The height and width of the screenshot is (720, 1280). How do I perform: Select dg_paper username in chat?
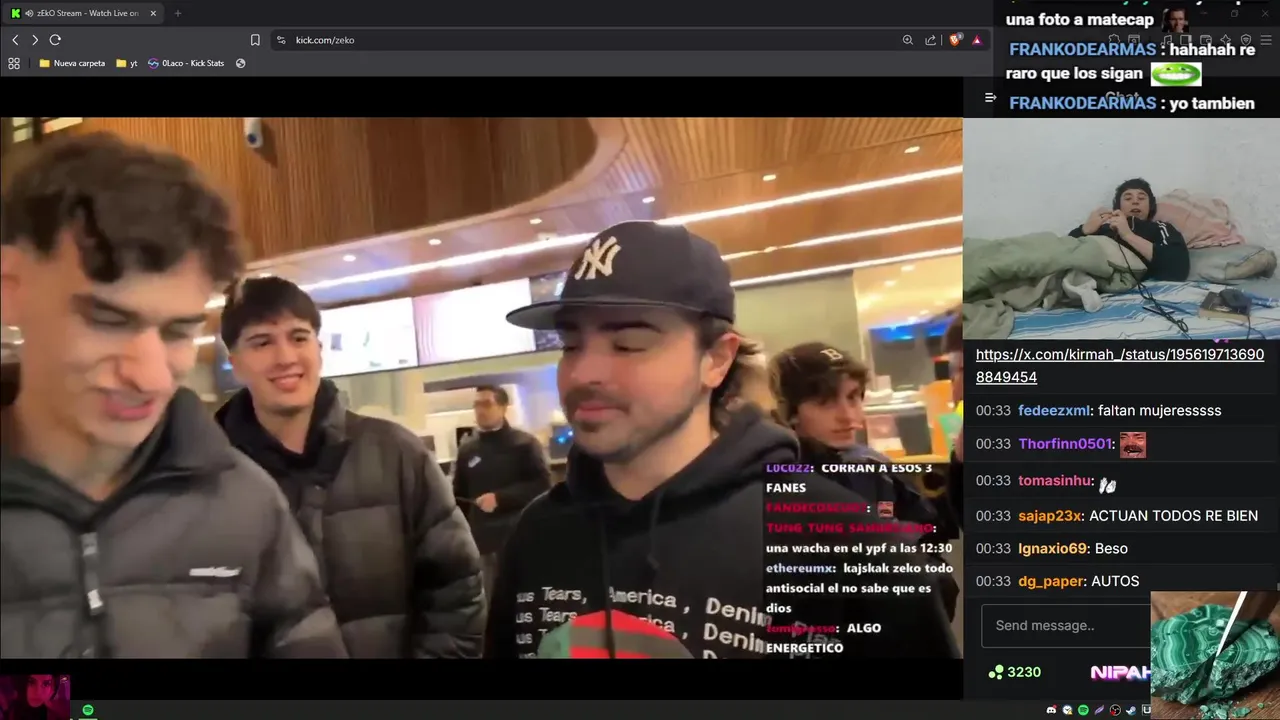[1050, 581]
